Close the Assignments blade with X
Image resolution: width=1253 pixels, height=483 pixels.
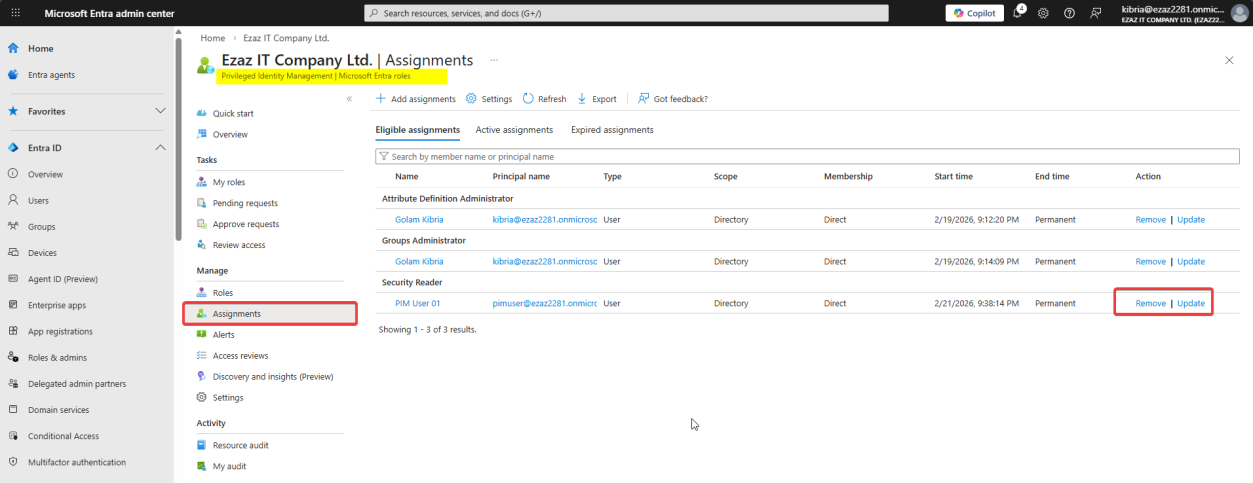[1229, 61]
